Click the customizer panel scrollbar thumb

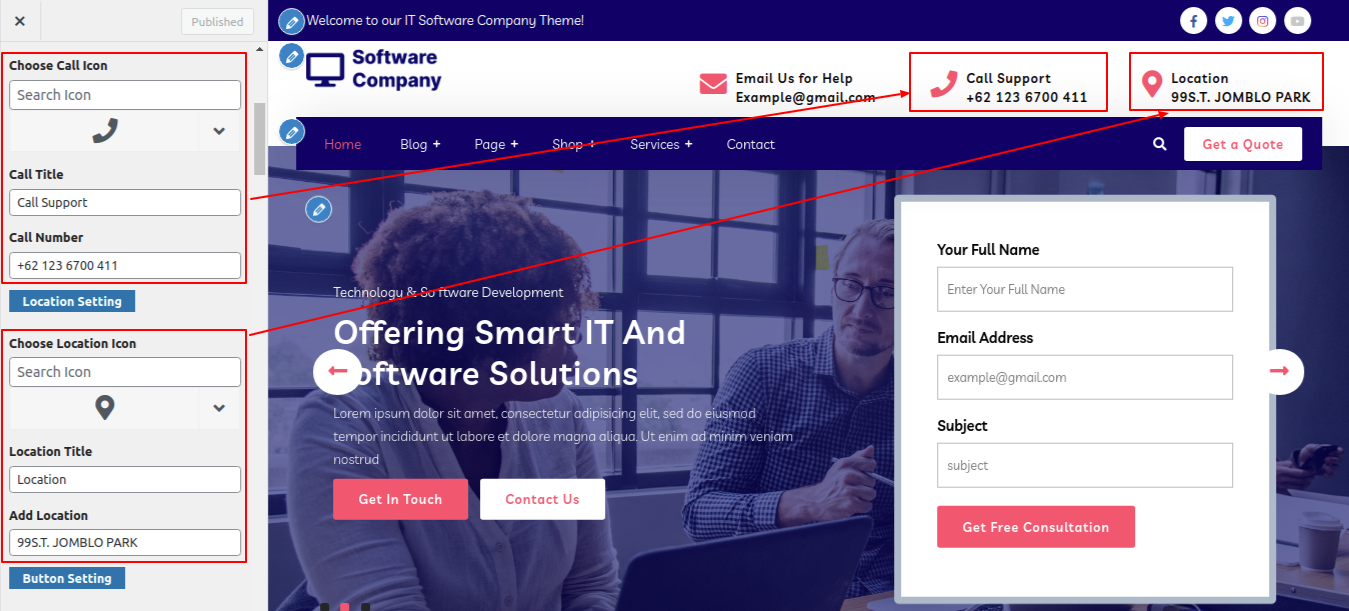tap(260, 139)
